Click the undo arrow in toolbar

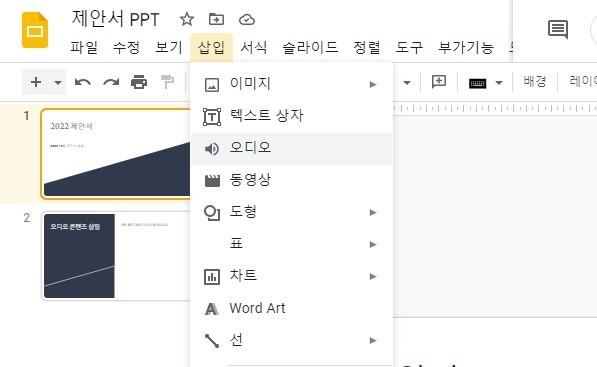pos(83,82)
